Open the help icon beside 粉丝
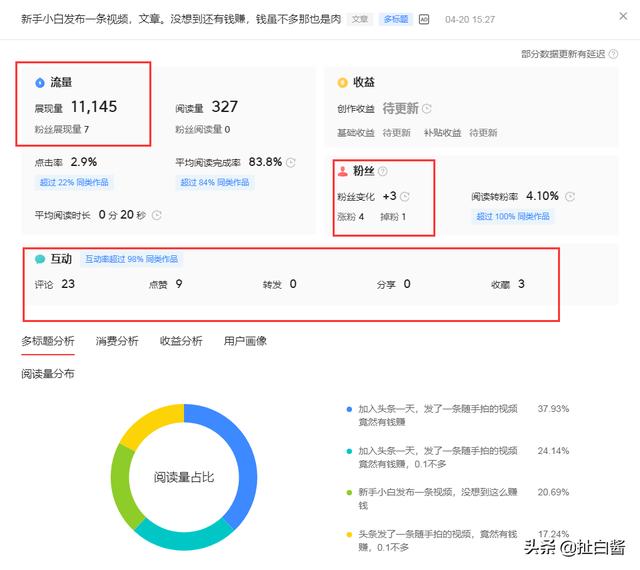 382,171
